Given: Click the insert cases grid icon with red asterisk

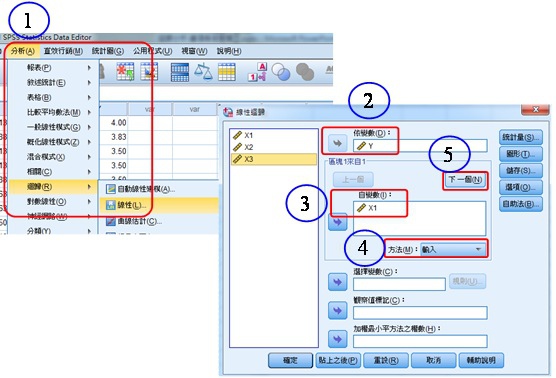Looking at the screenshot, I should coord(125,71).
